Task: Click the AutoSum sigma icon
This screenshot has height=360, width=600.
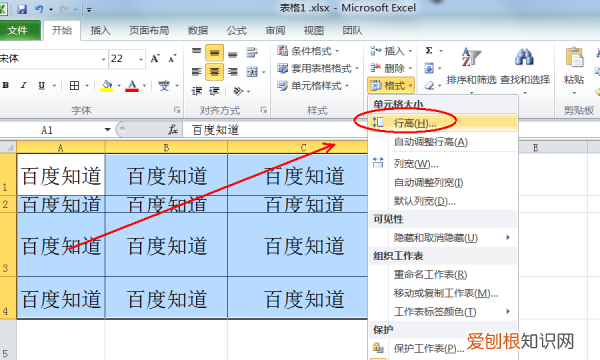Action: 429,50
